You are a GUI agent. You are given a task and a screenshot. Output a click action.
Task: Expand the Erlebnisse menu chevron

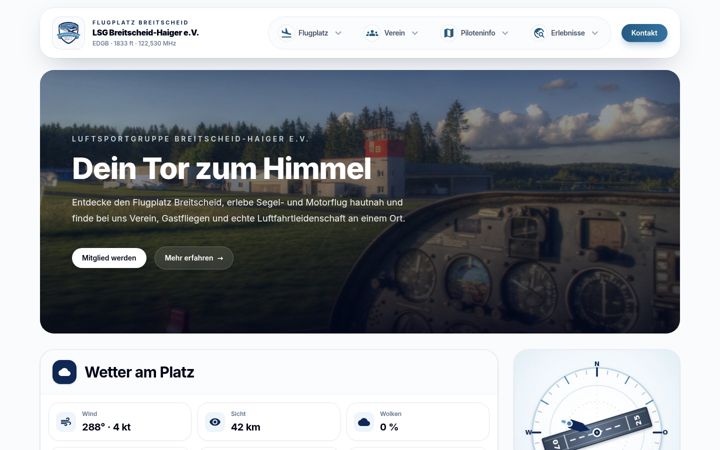(595, 33)
